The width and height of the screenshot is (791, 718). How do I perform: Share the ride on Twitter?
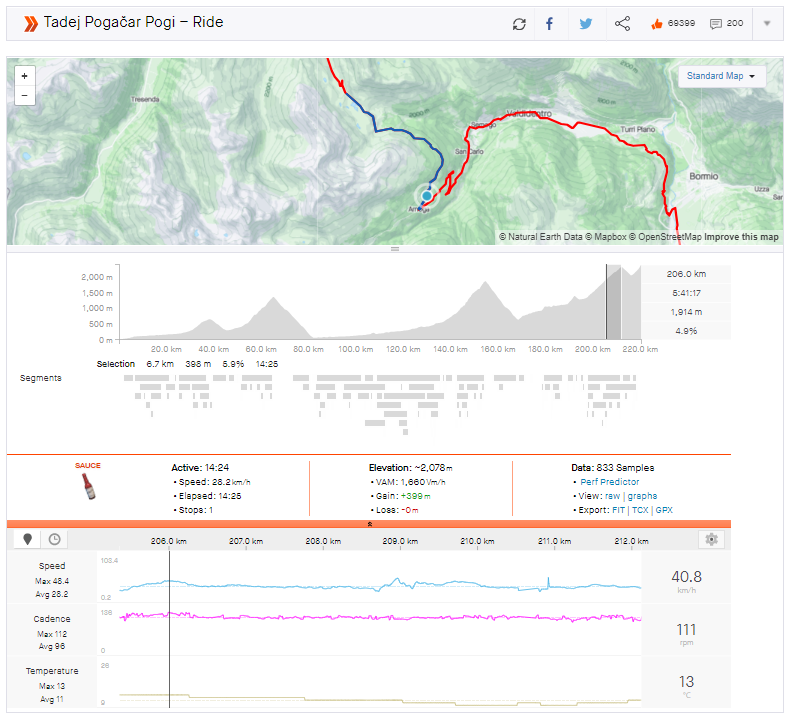click(585, 23)
